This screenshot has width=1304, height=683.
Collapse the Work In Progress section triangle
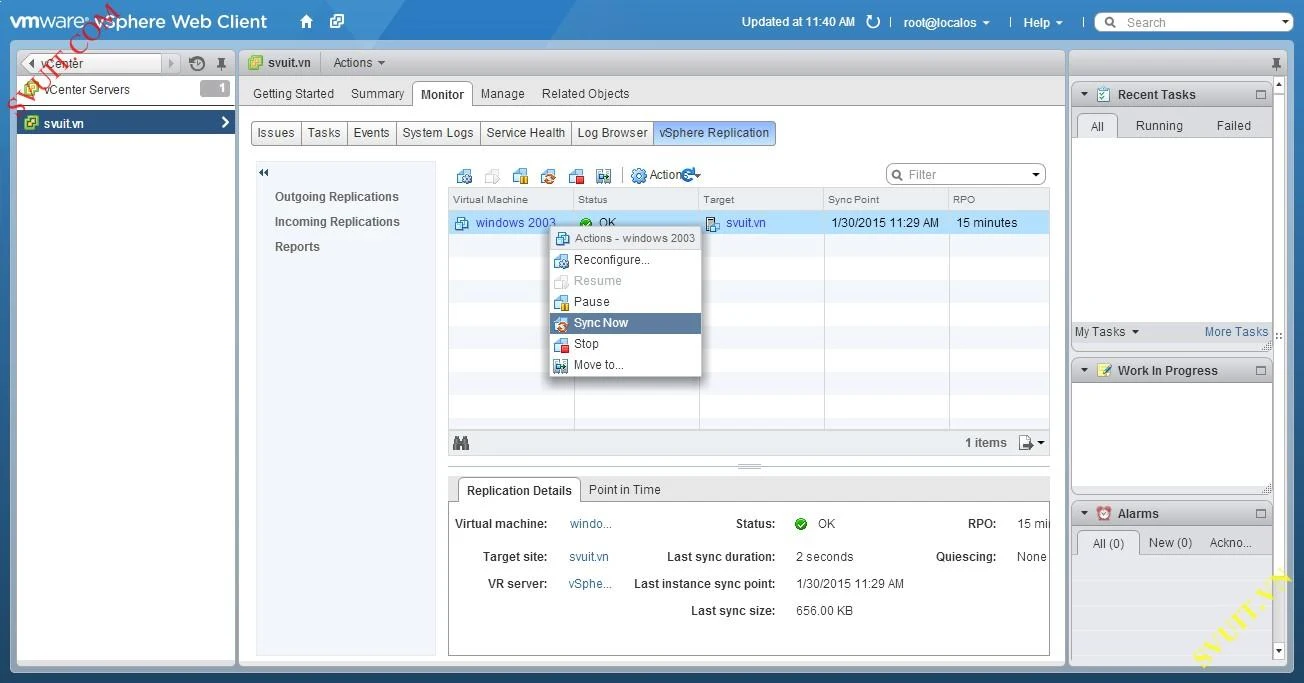pos(1083,371)
